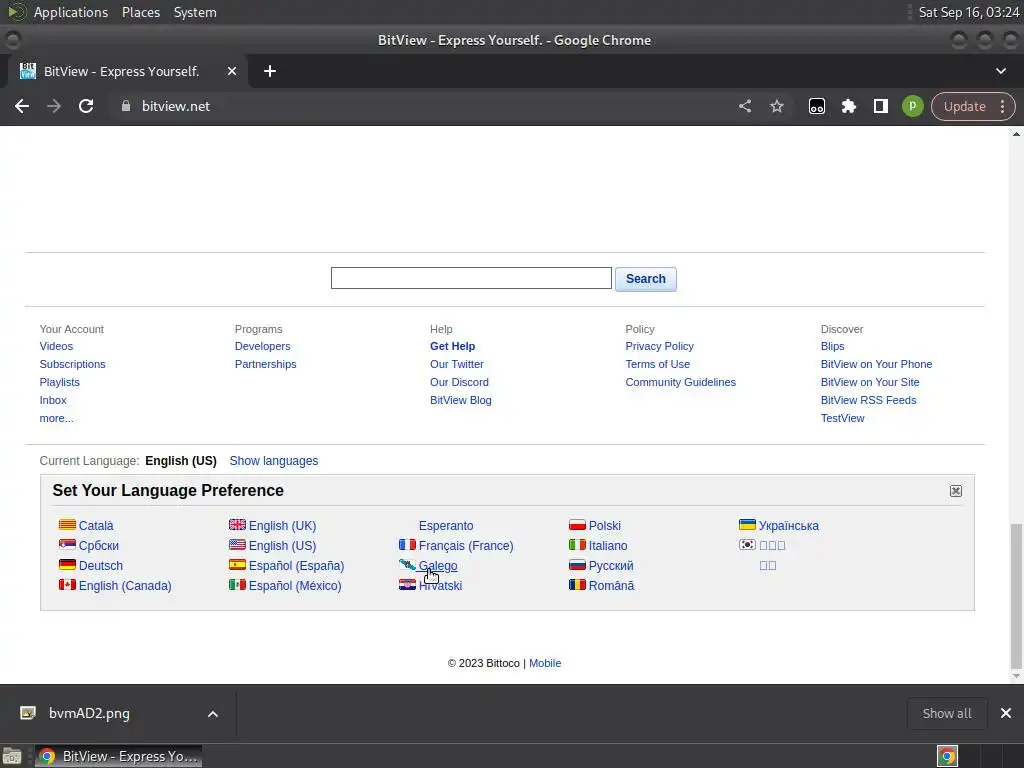The height and width of the screenshot is (768, 1024).
Task: Choose Galego as the language
Action: point(438,566)
